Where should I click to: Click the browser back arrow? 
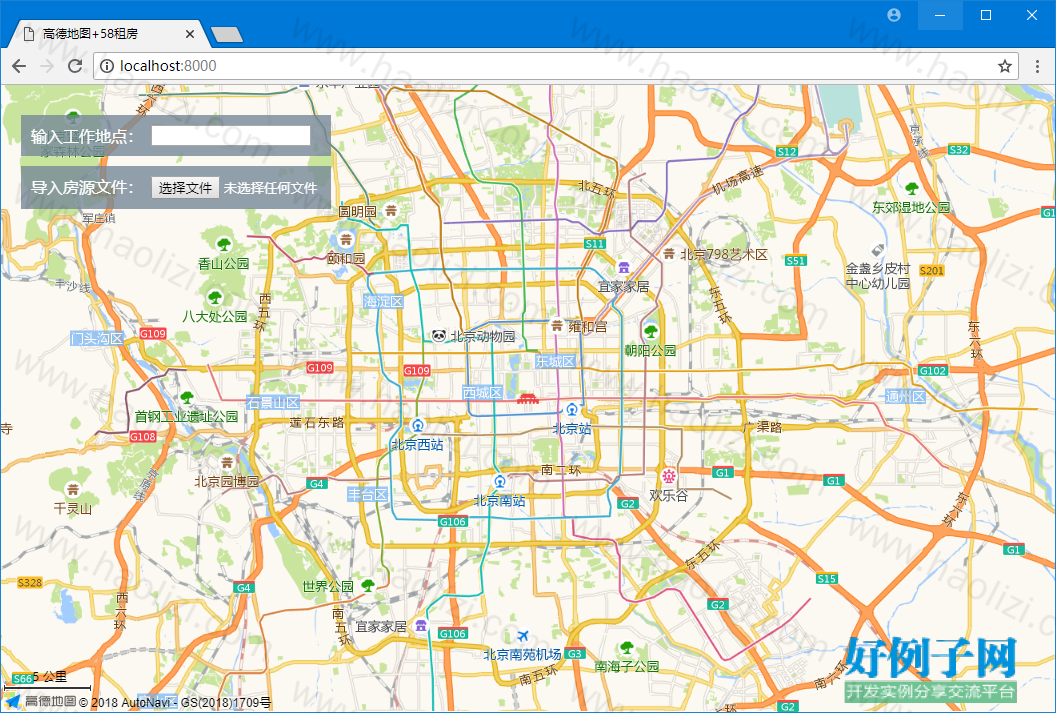tap(19, 66)
